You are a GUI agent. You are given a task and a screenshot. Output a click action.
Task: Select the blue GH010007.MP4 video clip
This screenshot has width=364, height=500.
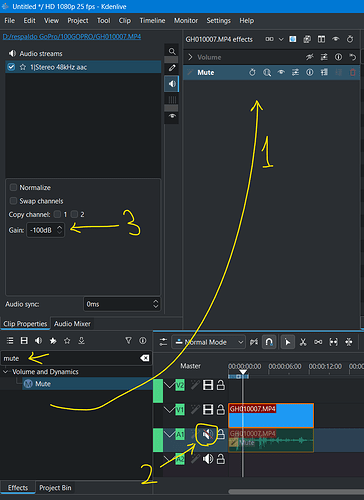[271, 415]
